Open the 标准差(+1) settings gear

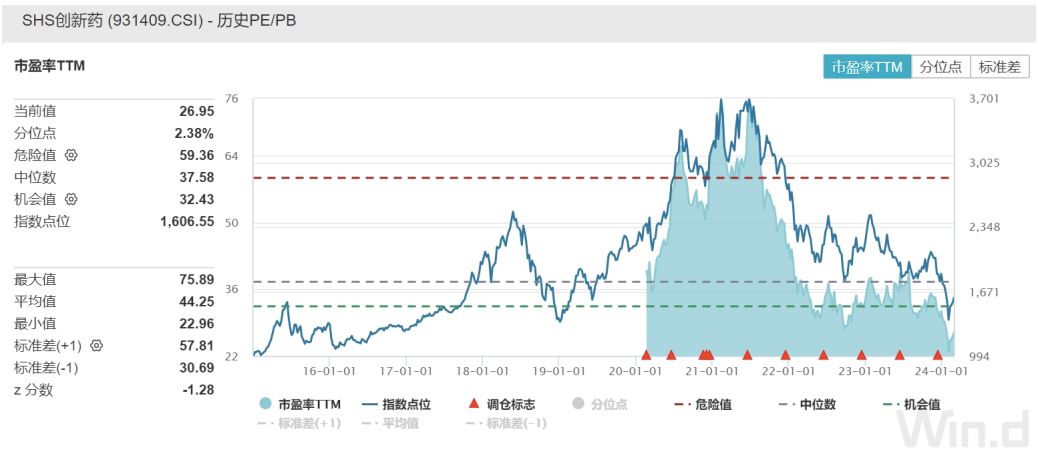coord(97,346)
